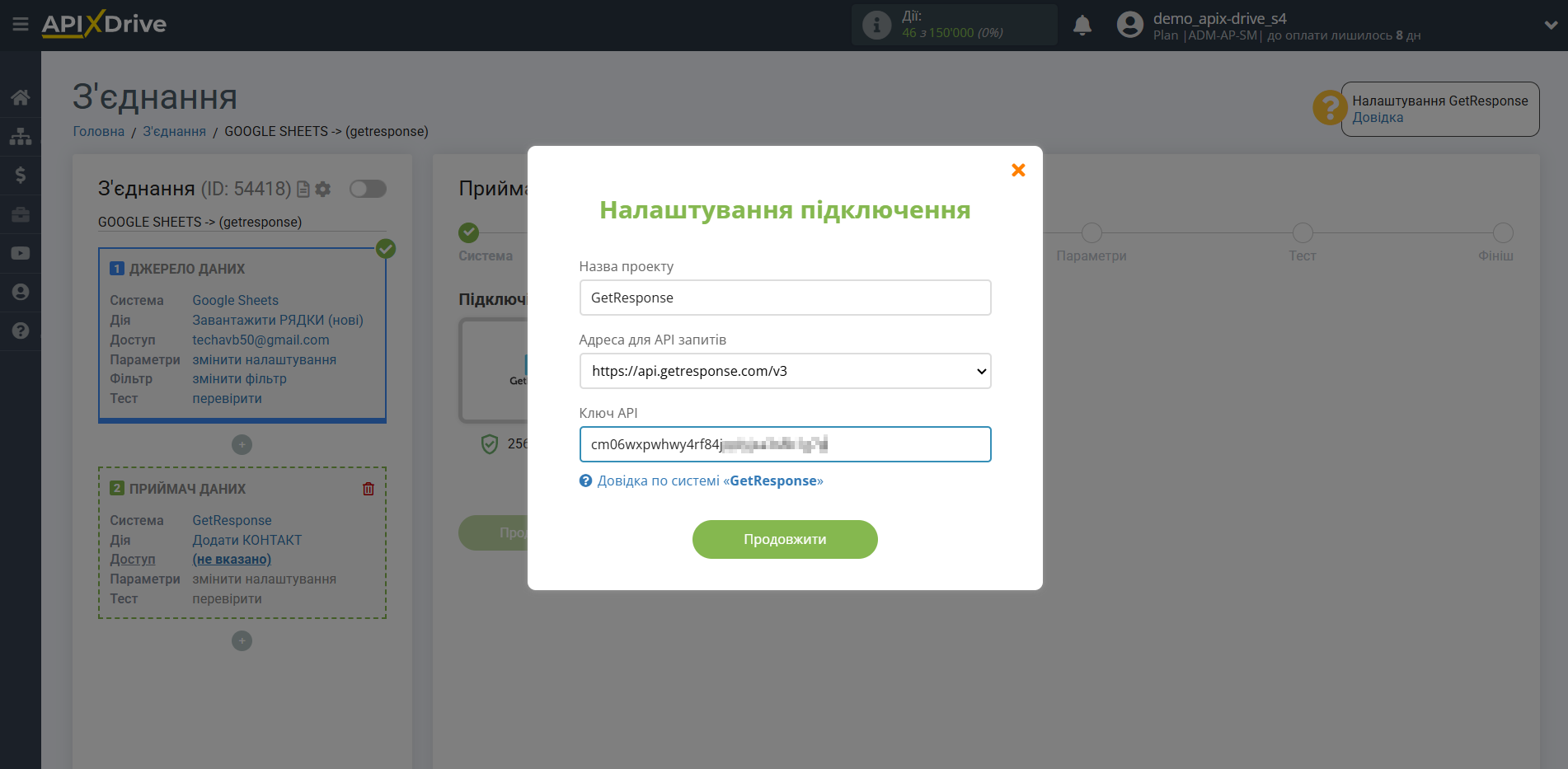
Task: Click the Продовжити button
Action: pos(785,539)
